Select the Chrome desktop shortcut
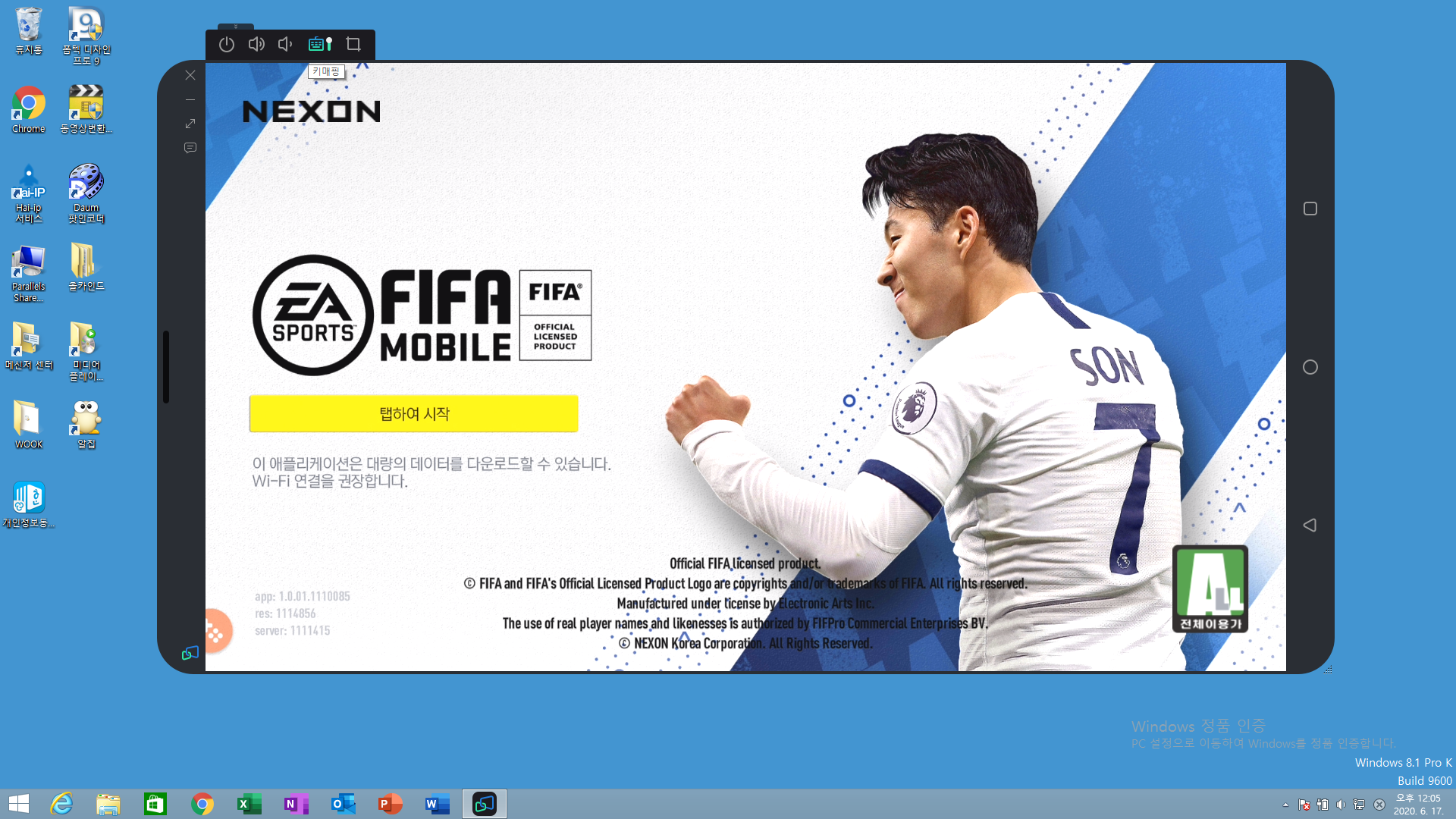Screen dimensions: 1456x819 pos(29,110)
